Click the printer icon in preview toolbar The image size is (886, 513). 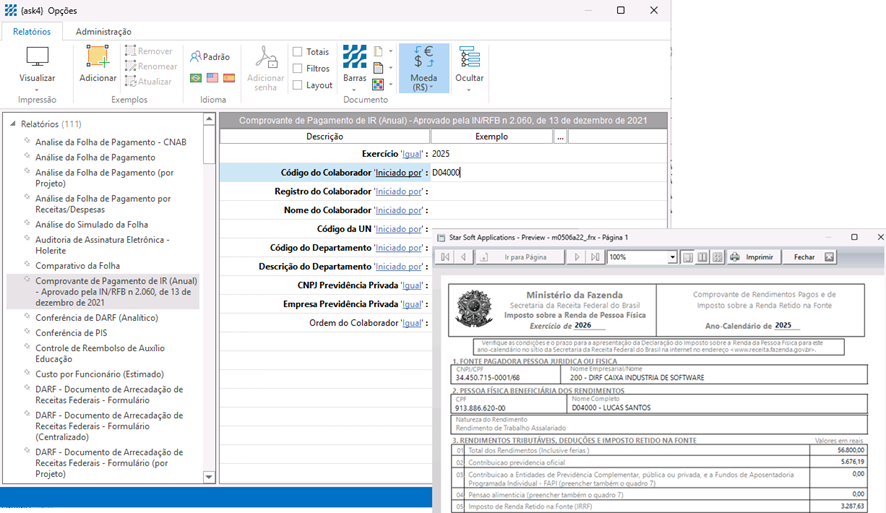[x=734, y=257]
